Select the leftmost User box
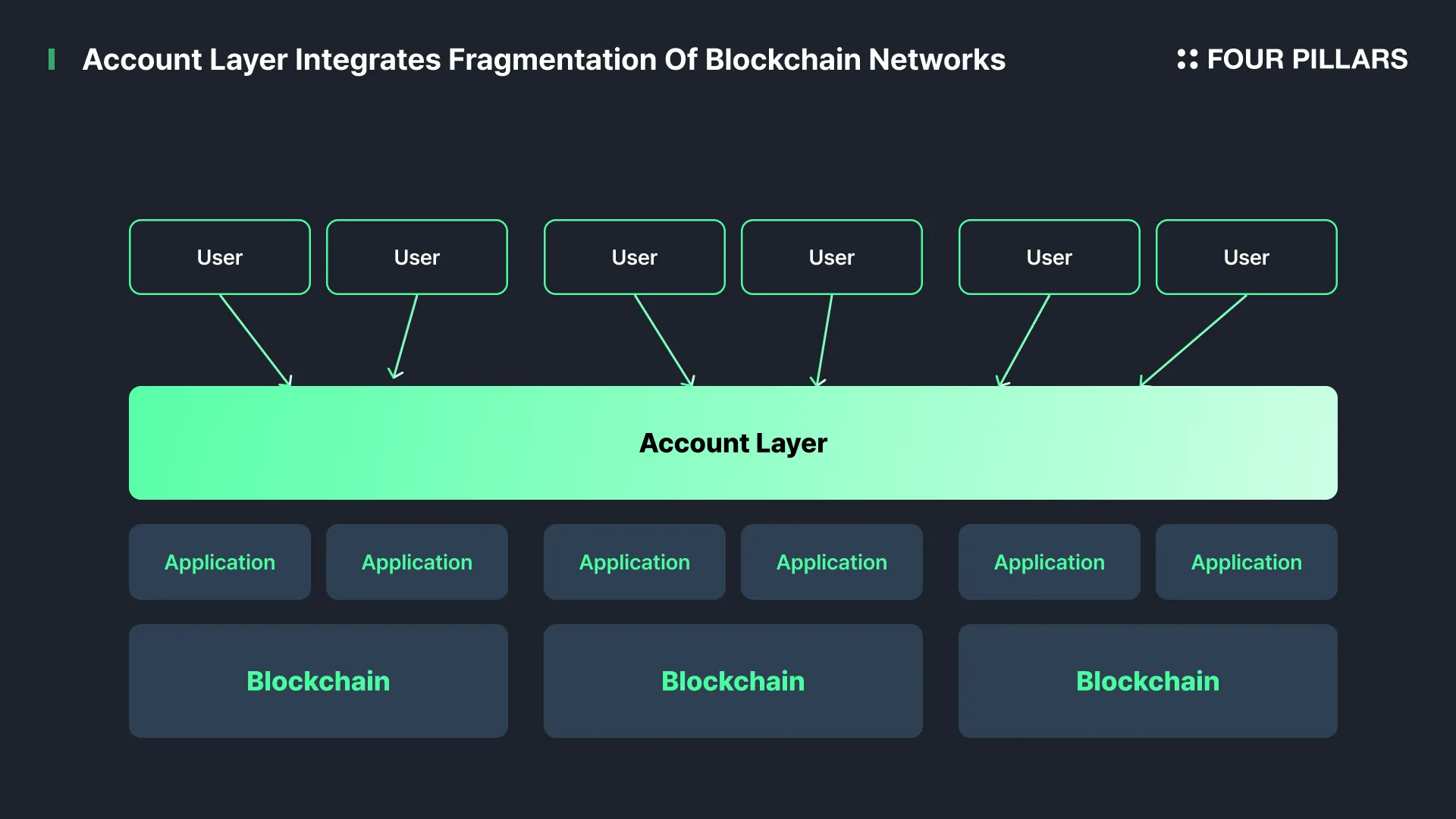The width and height of the screenshot is (1456, 819). 220,257
